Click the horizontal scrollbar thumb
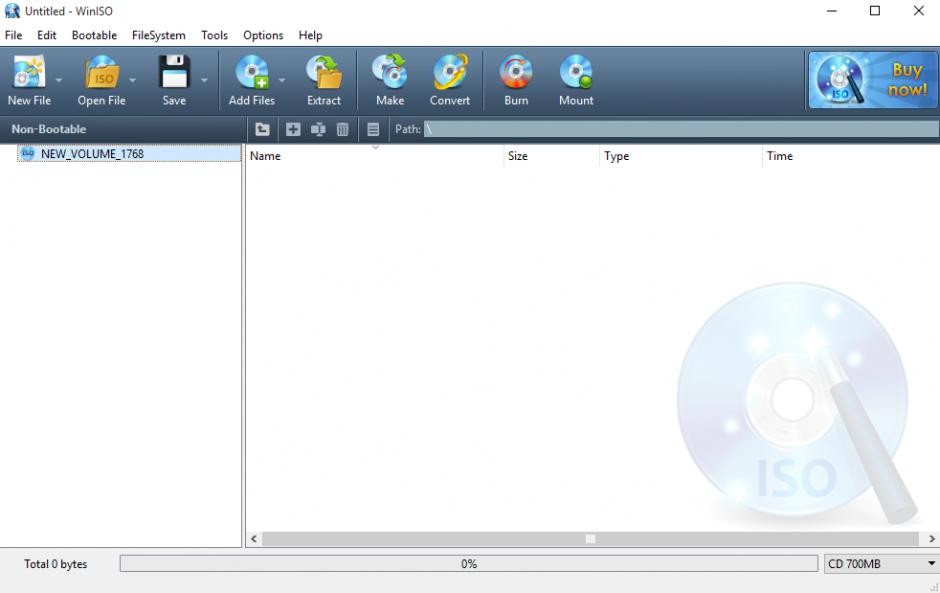This screenshot has width=940, height=593. [590, 539]
